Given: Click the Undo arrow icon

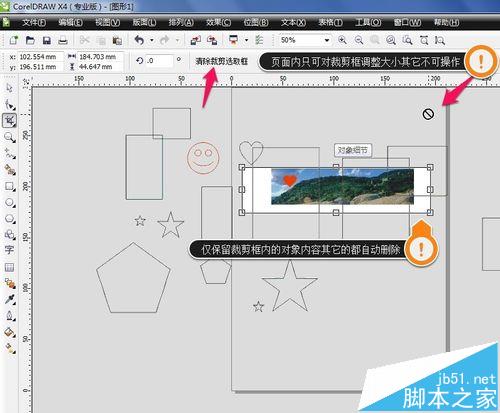Looking at the screenshot, I should (x=139, y=40).
